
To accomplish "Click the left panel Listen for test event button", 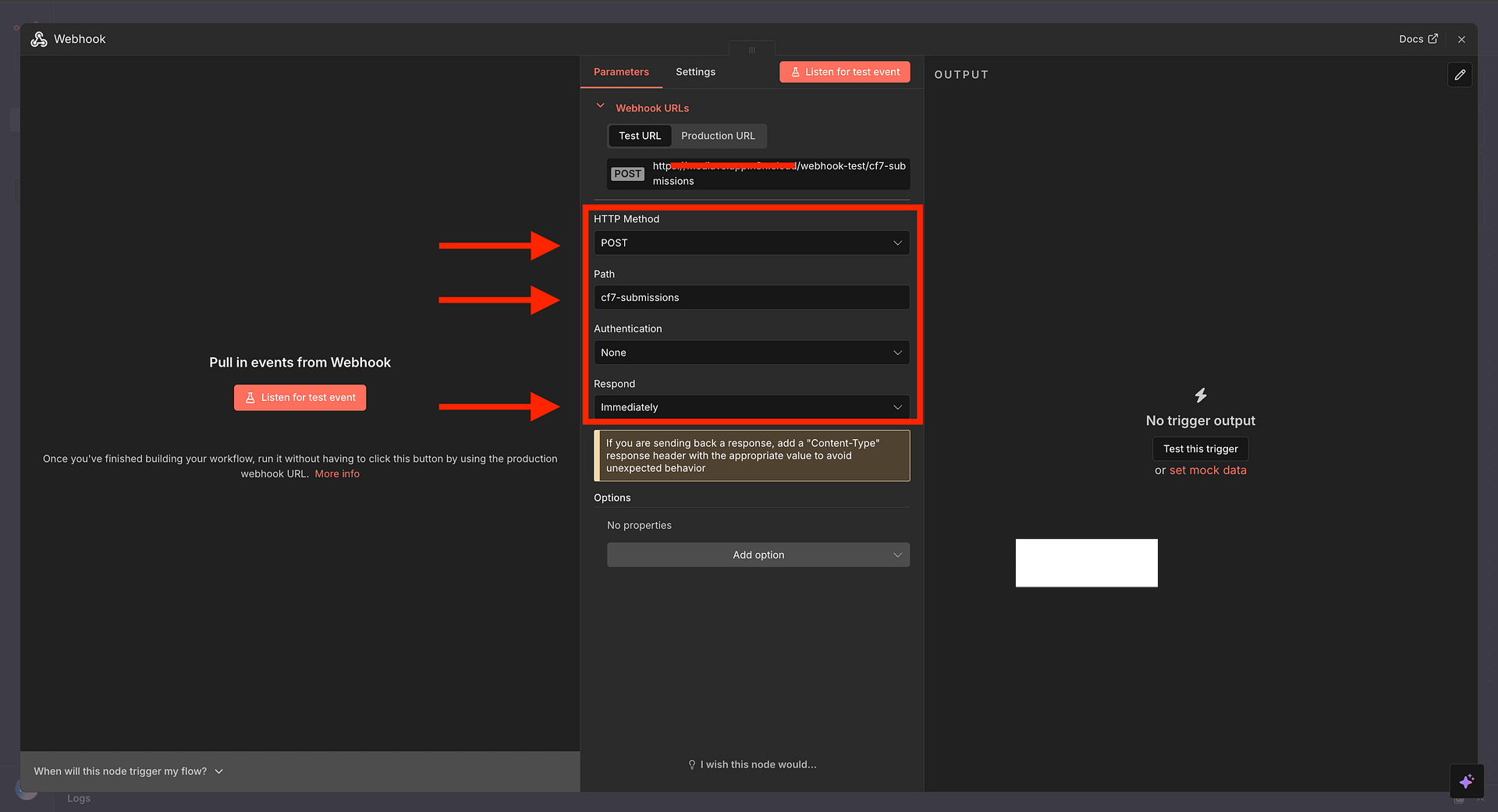I will click(300, 398).
